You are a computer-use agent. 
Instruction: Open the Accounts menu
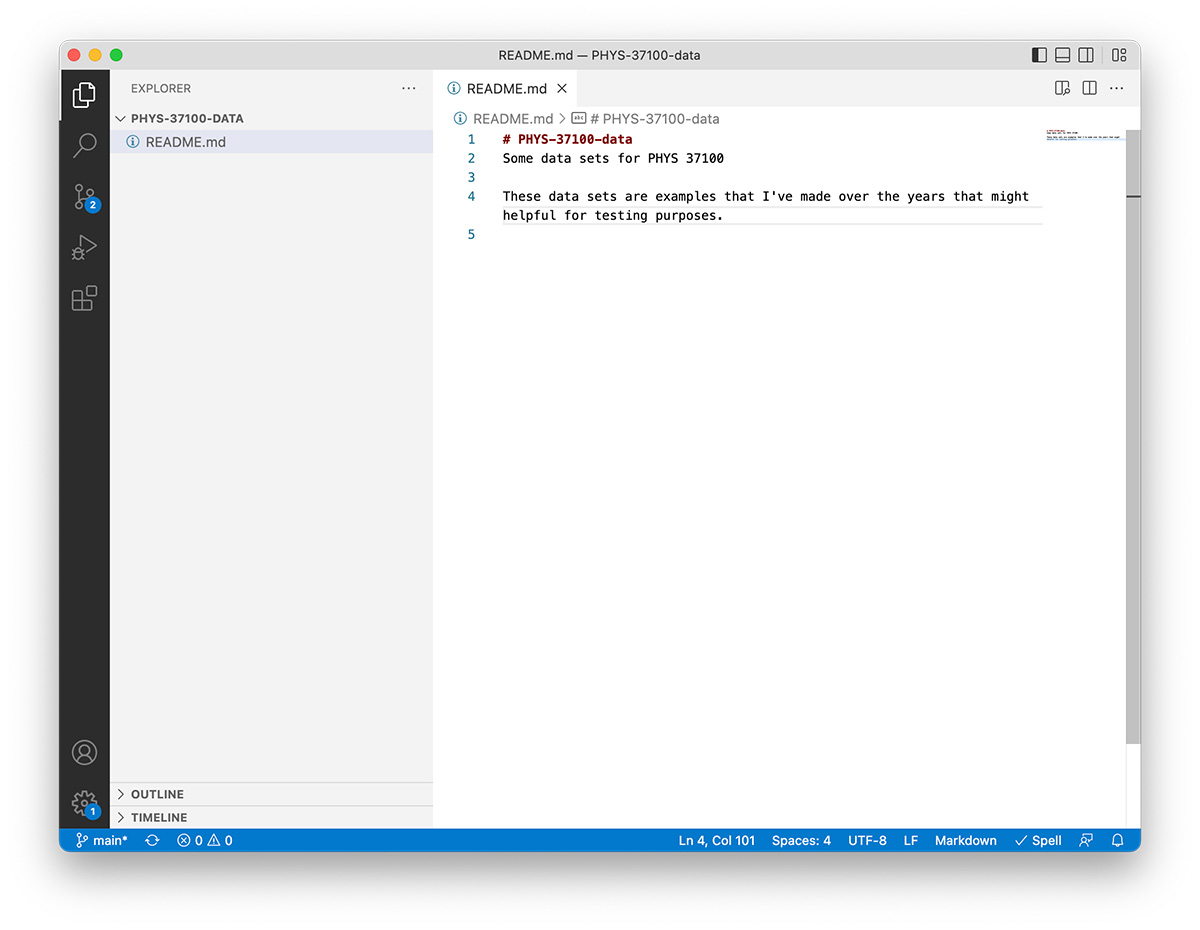click(84, 752)
